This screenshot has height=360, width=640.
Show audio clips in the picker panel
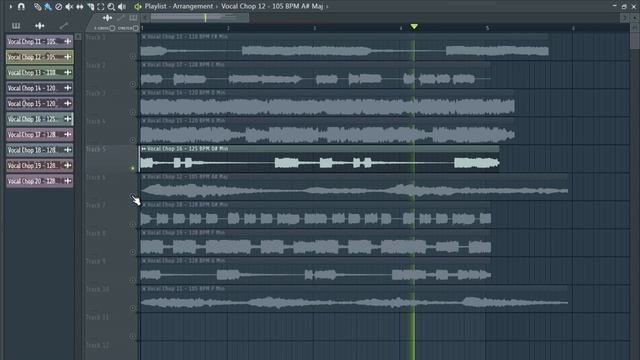[x=40, y=26]
